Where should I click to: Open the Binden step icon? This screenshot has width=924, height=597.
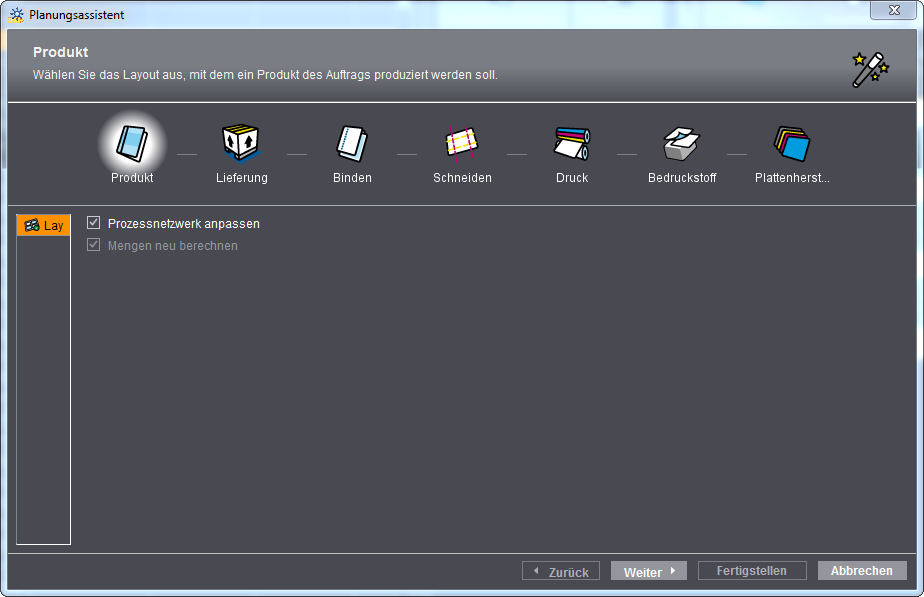352,143
